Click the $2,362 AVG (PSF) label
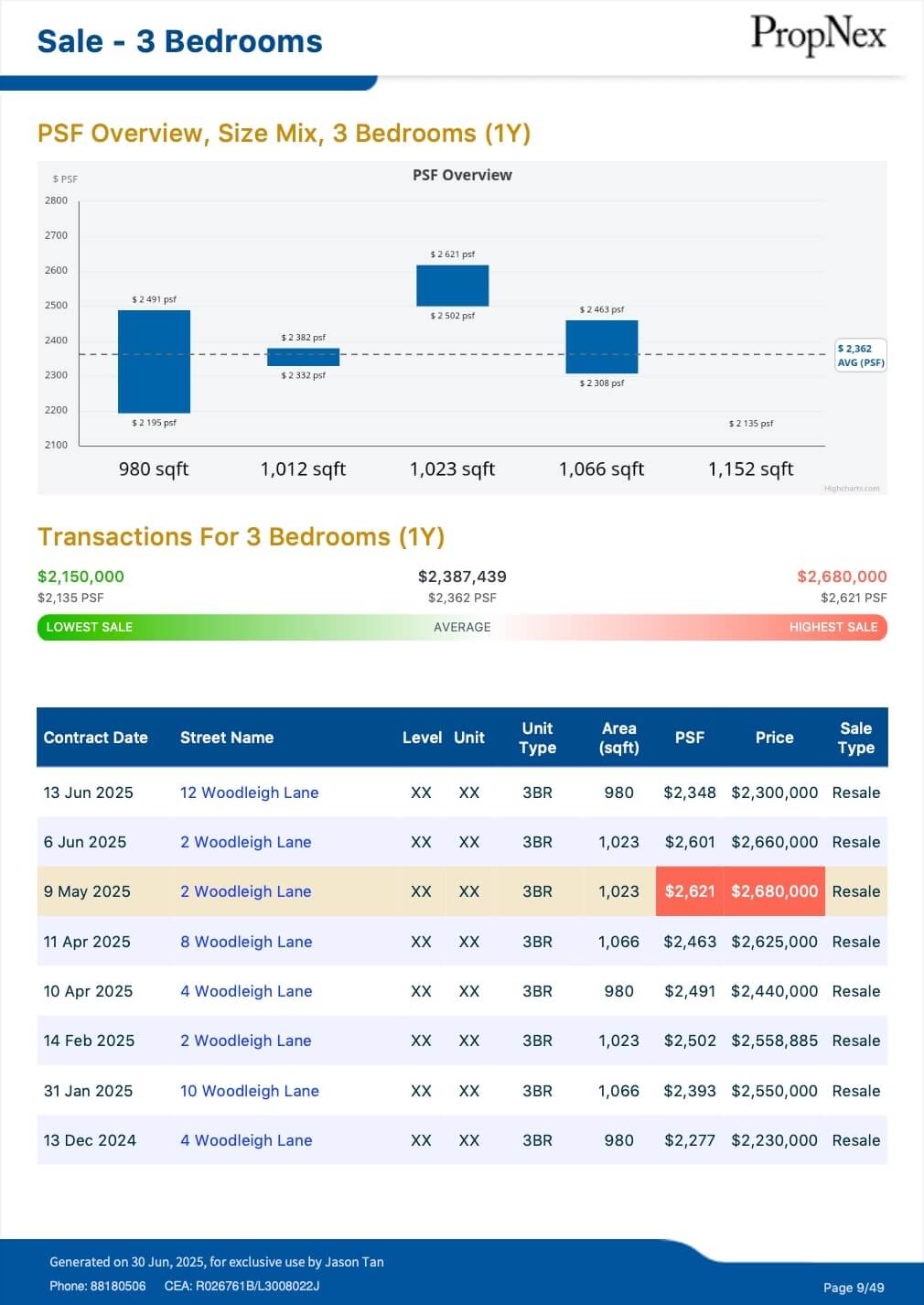 coord(860,355)
